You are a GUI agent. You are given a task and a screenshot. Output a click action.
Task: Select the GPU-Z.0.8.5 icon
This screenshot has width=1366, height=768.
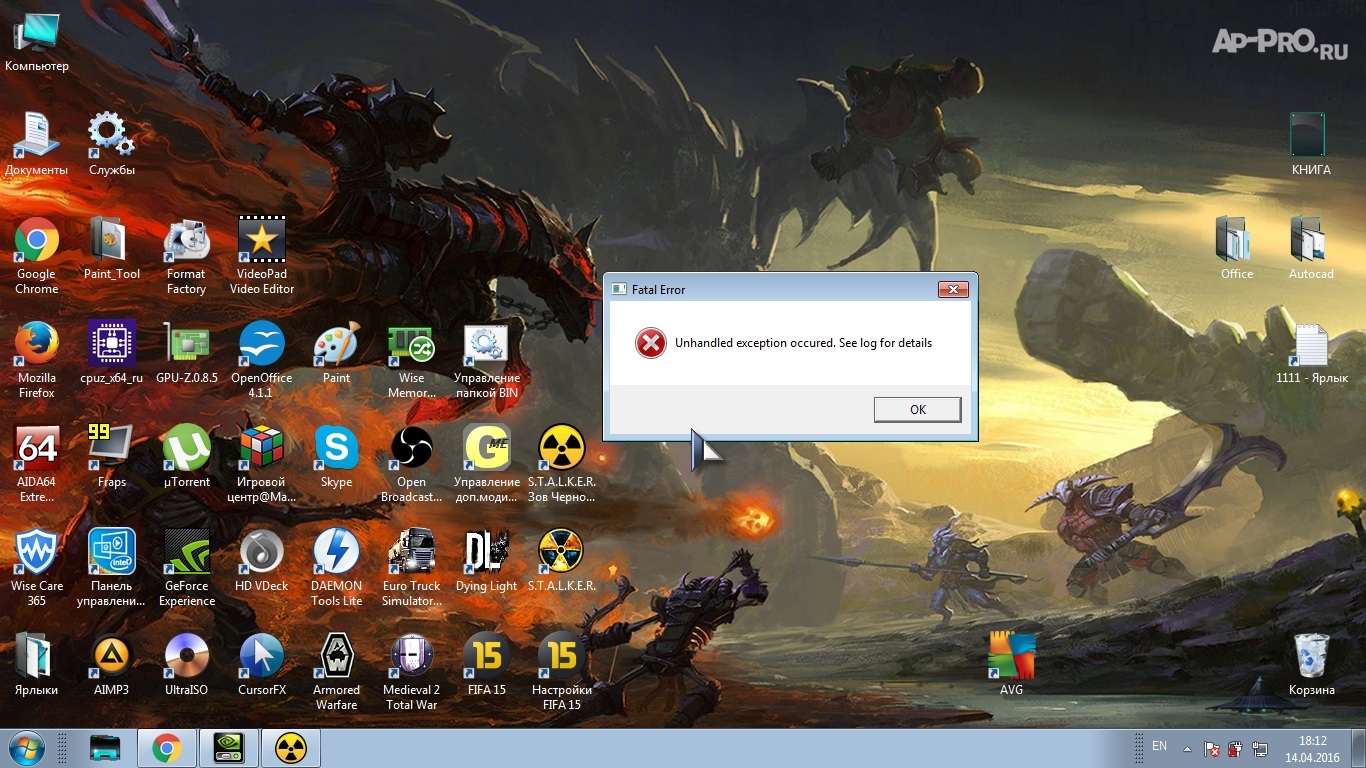click(x=187, y=354)
